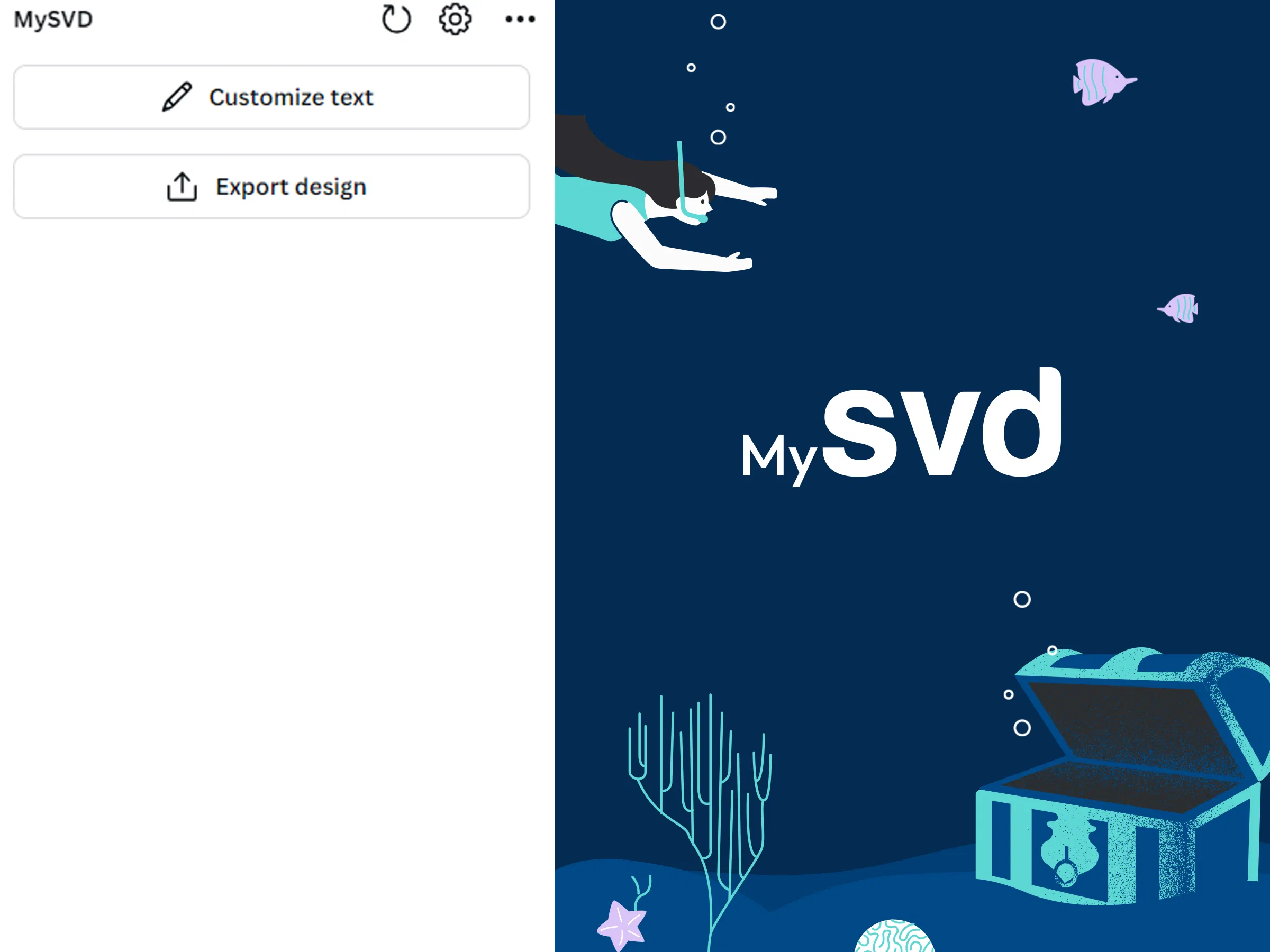This screenshot has height=952, width=1270.
Task: Select the snorkeling diver illustration
Action: 666,194
